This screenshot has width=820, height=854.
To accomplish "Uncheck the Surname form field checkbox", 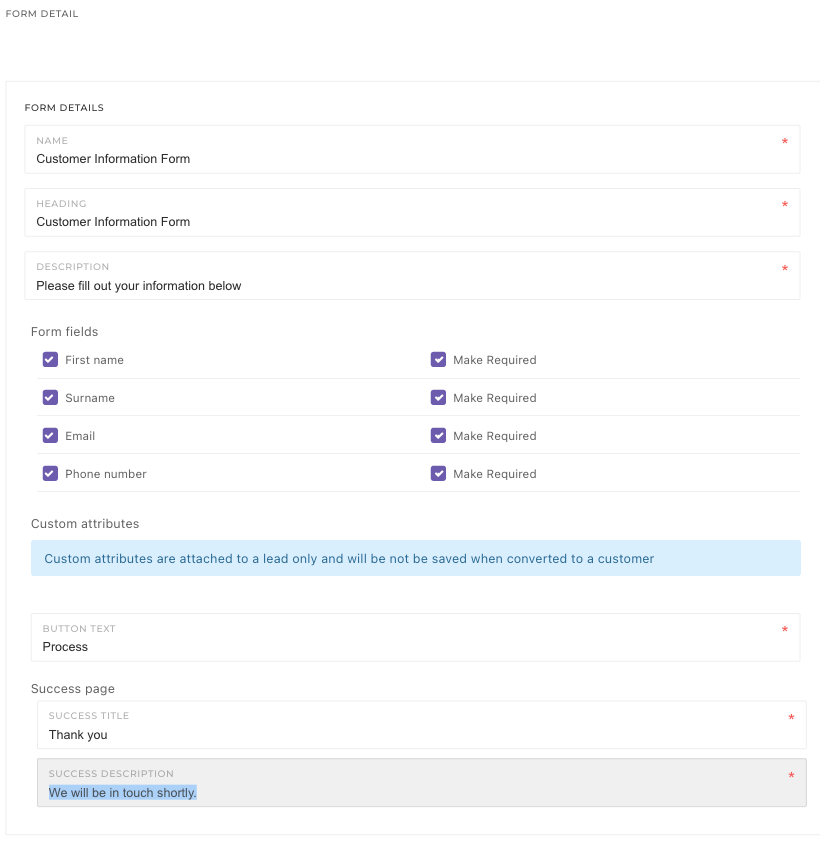I will click(x=50, y=398).
